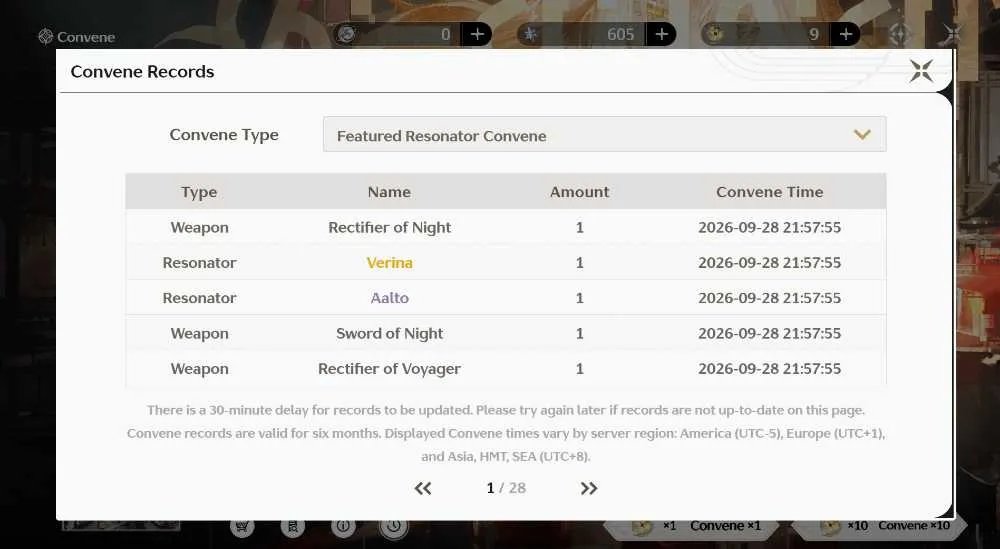The height and width of the screenshot is (549, 1000).
Task: Open the convene details info icon
Action: (343, 526)
